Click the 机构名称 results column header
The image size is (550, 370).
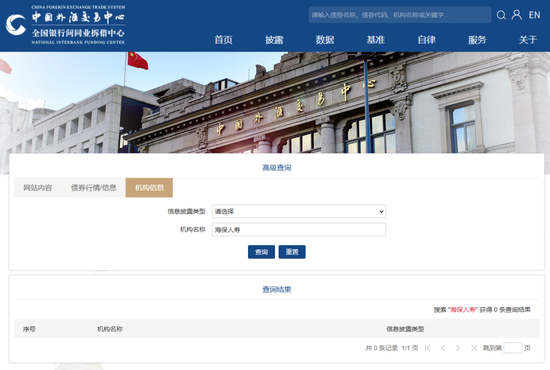tap(110, 329)
